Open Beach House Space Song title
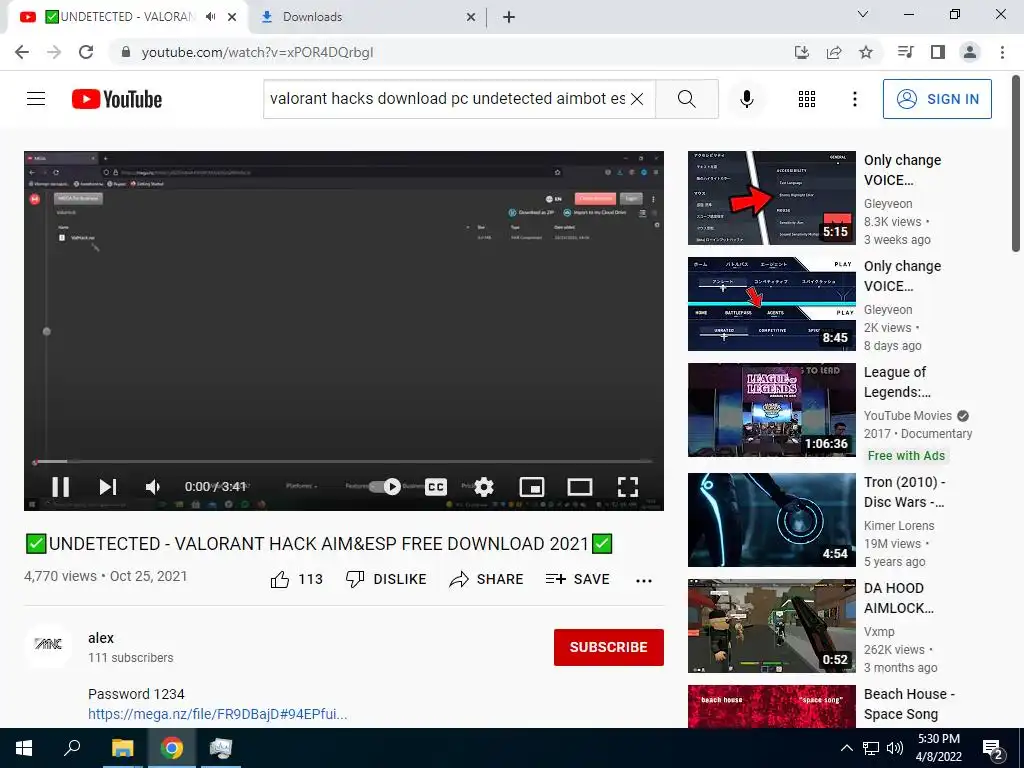 coord(909,704)
